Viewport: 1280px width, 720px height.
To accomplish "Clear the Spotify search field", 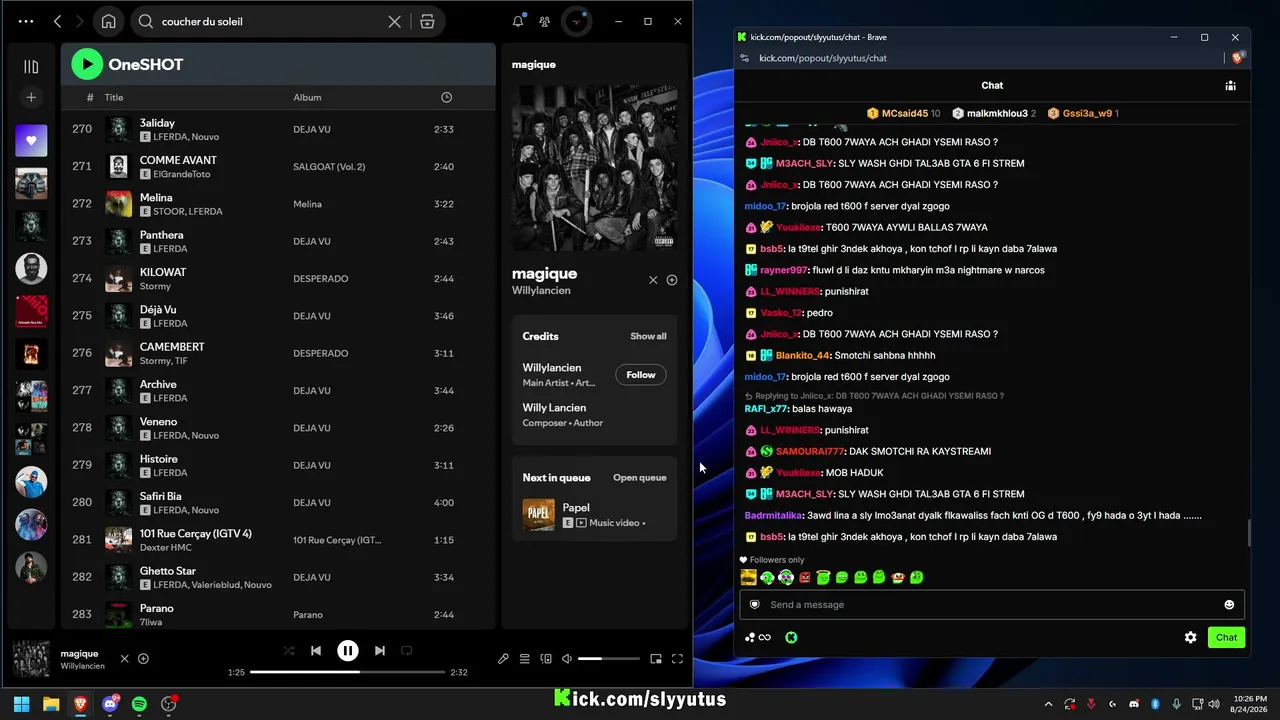I will pyautogui.click(x=395, y=21).
